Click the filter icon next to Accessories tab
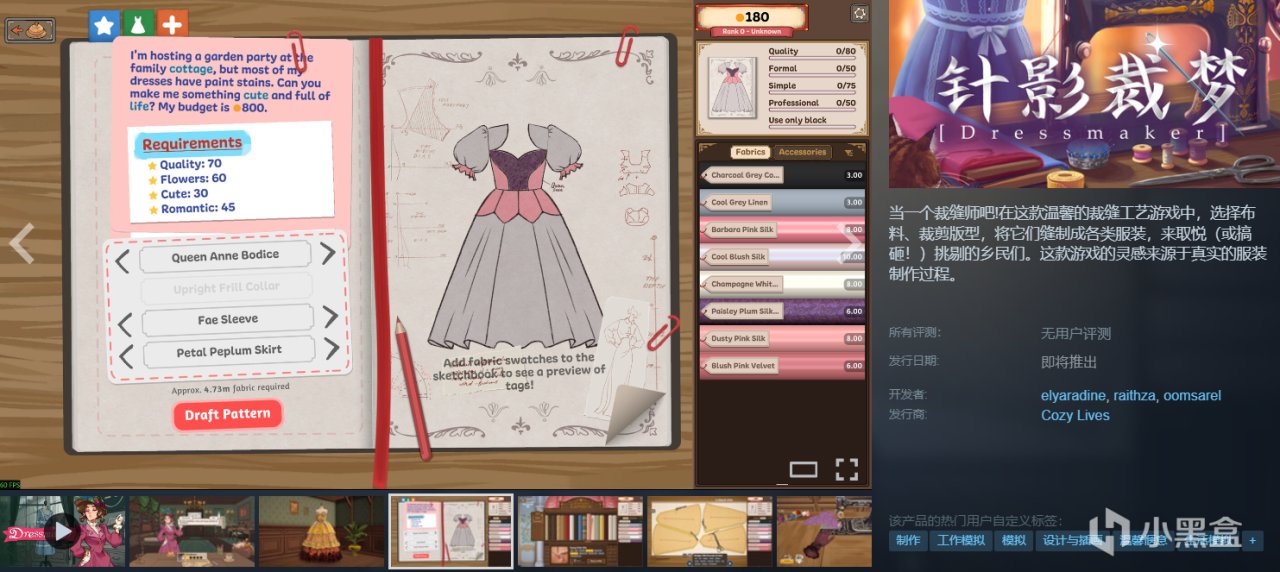The image size is (1280, 572). (849, 152)
